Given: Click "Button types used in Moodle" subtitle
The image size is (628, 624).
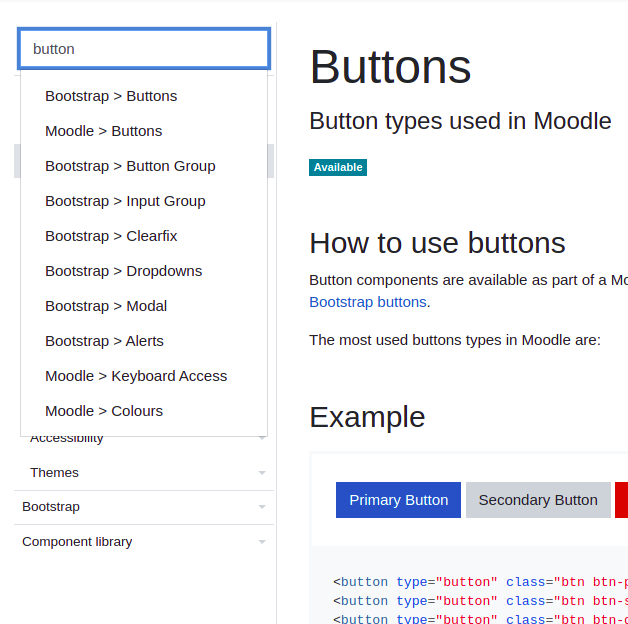Looking at the screenshot, I should click(460, 121).
